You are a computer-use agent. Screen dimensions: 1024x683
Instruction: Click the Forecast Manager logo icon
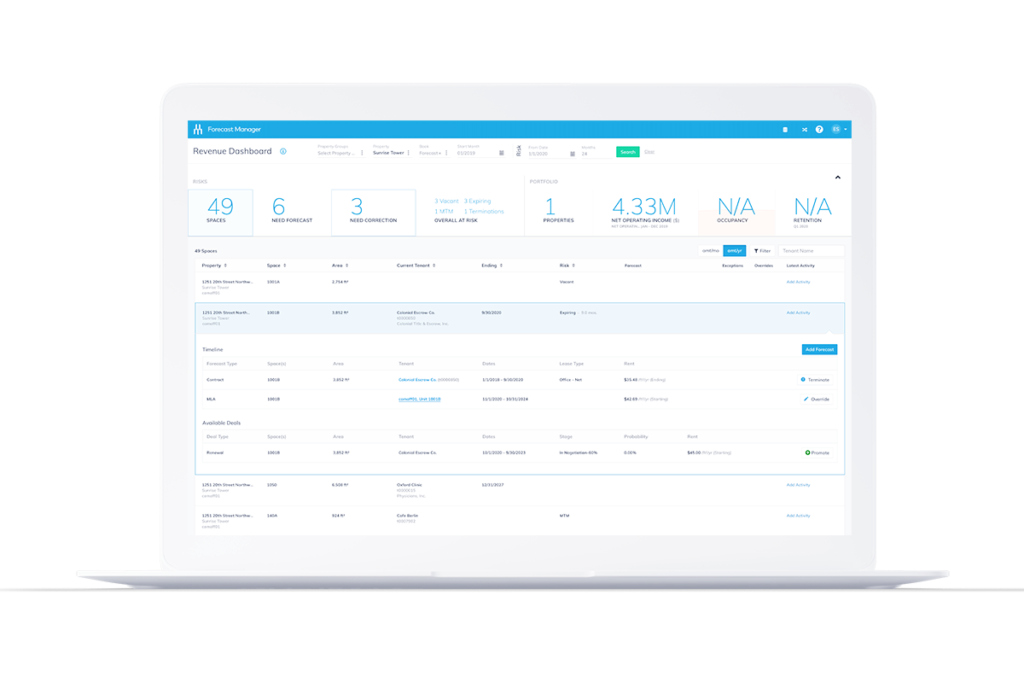coord(196,129)
